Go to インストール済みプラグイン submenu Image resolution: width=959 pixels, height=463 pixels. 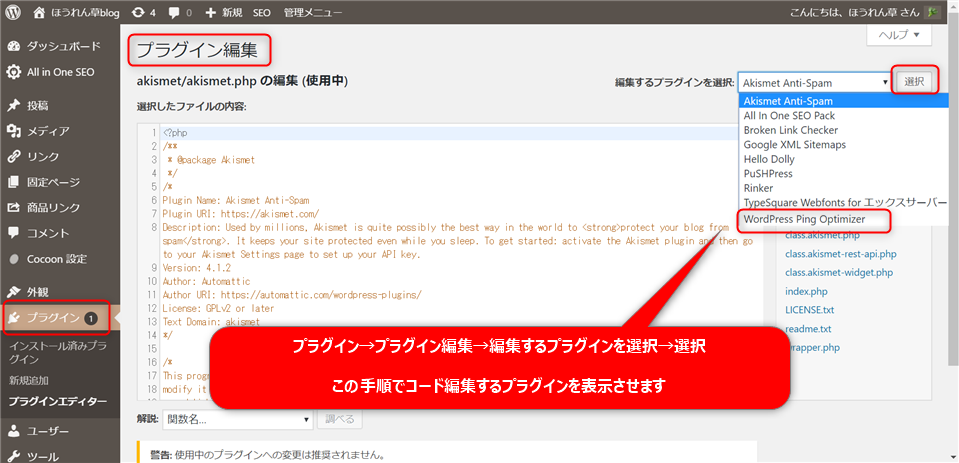pos(58,352)
